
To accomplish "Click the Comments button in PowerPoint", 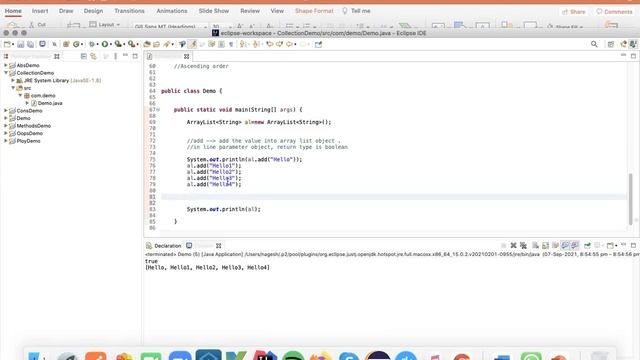I will pos(614,12).
